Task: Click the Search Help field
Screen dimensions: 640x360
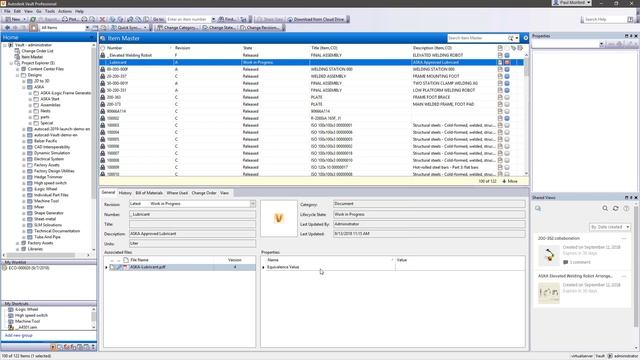Action: [604, 19]
